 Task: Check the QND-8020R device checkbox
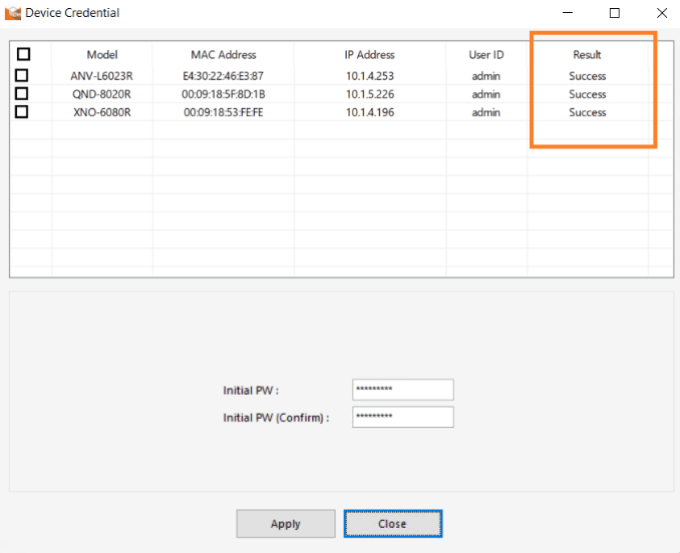(22, 94)
